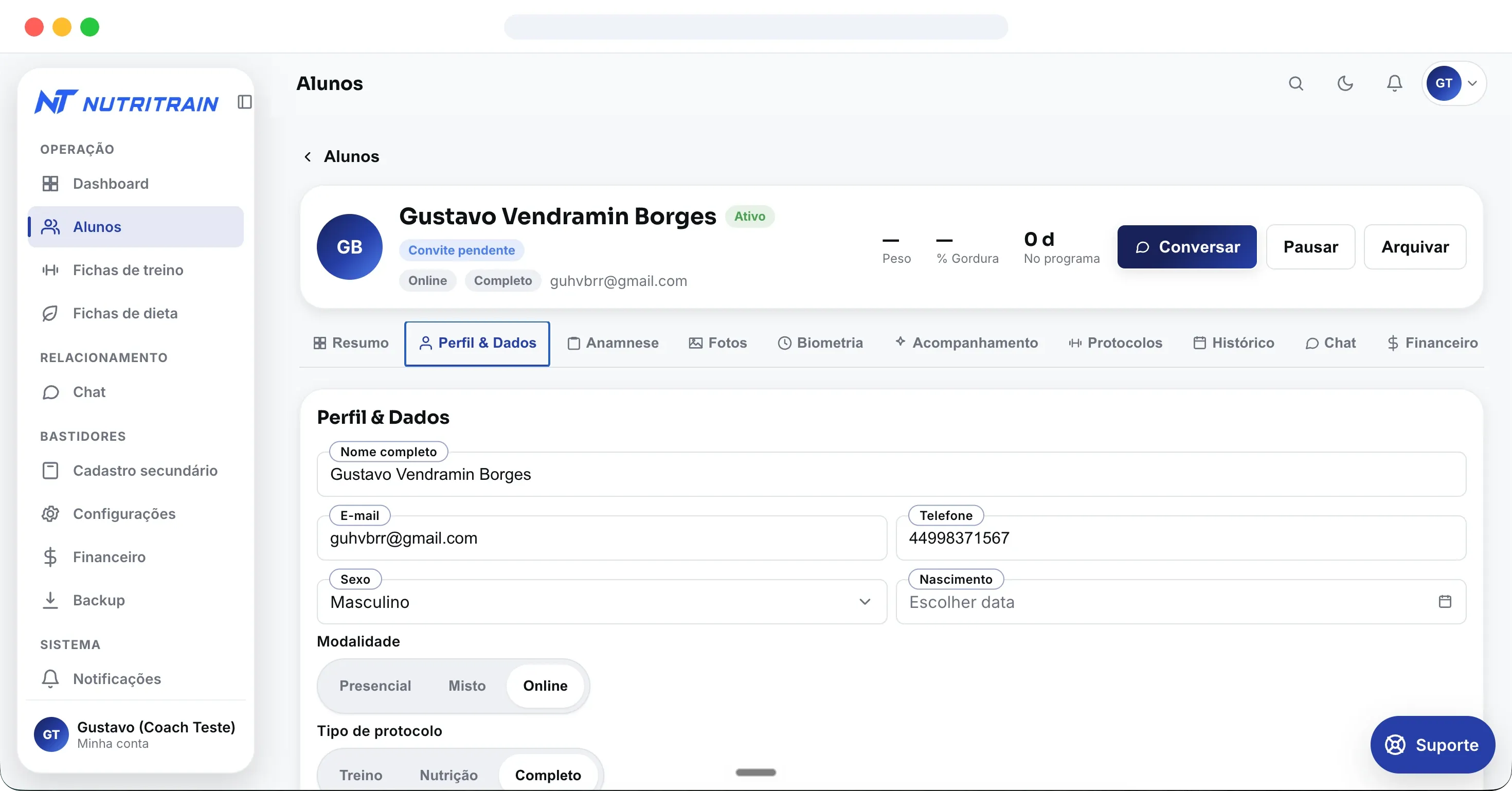Click the Conversar button
The image size is (1512, 791).
pos(1187,247)
